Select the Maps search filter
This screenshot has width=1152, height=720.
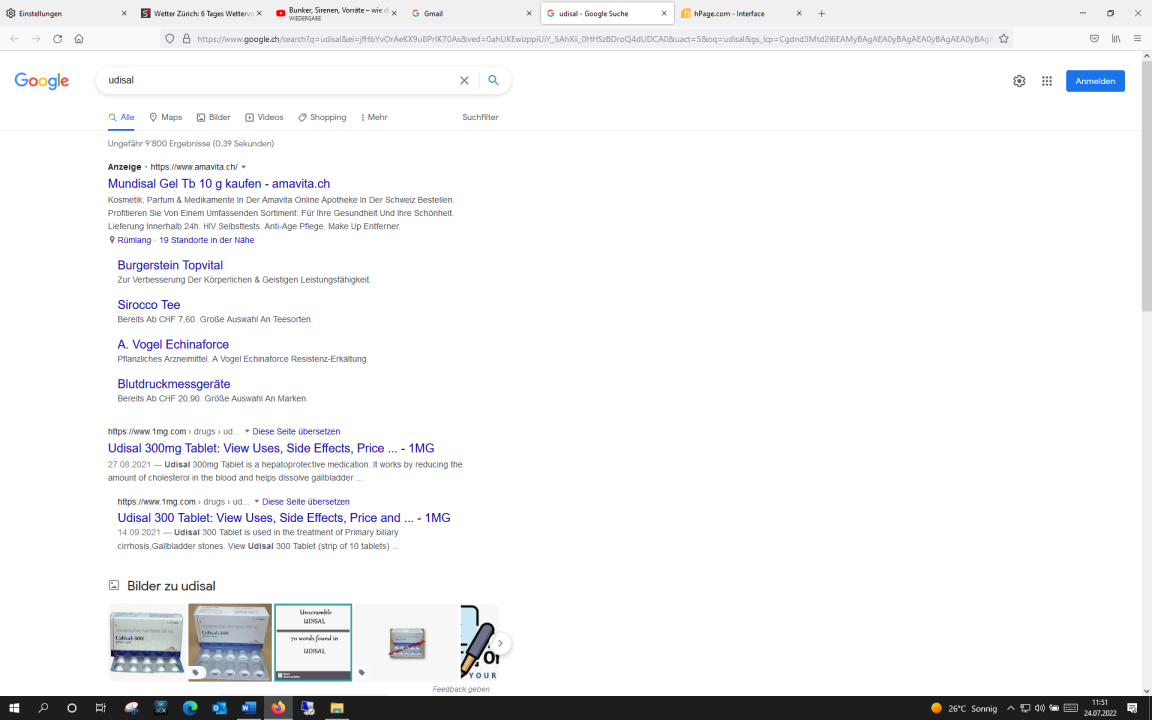165,118
